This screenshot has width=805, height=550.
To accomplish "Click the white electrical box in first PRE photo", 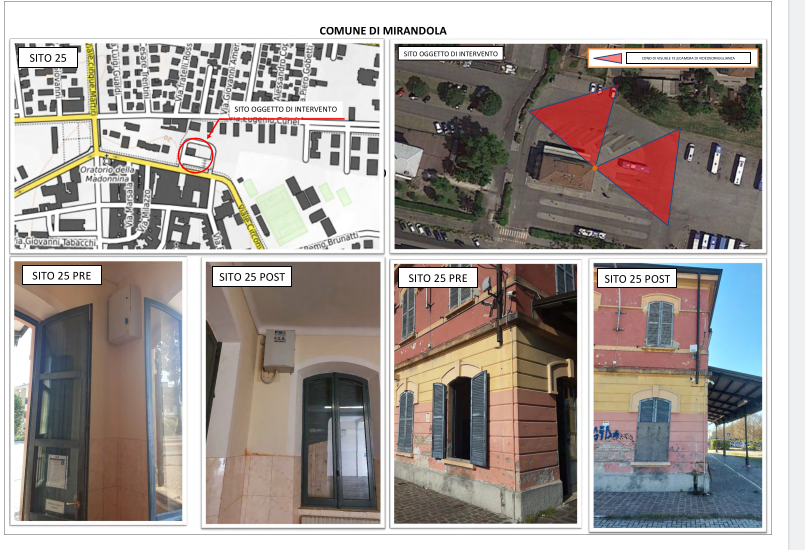I will [x=123, y=313].
